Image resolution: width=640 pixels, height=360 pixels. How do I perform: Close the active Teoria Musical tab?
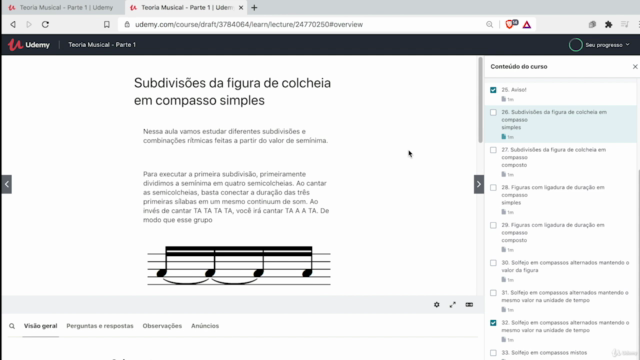point(241,7)
